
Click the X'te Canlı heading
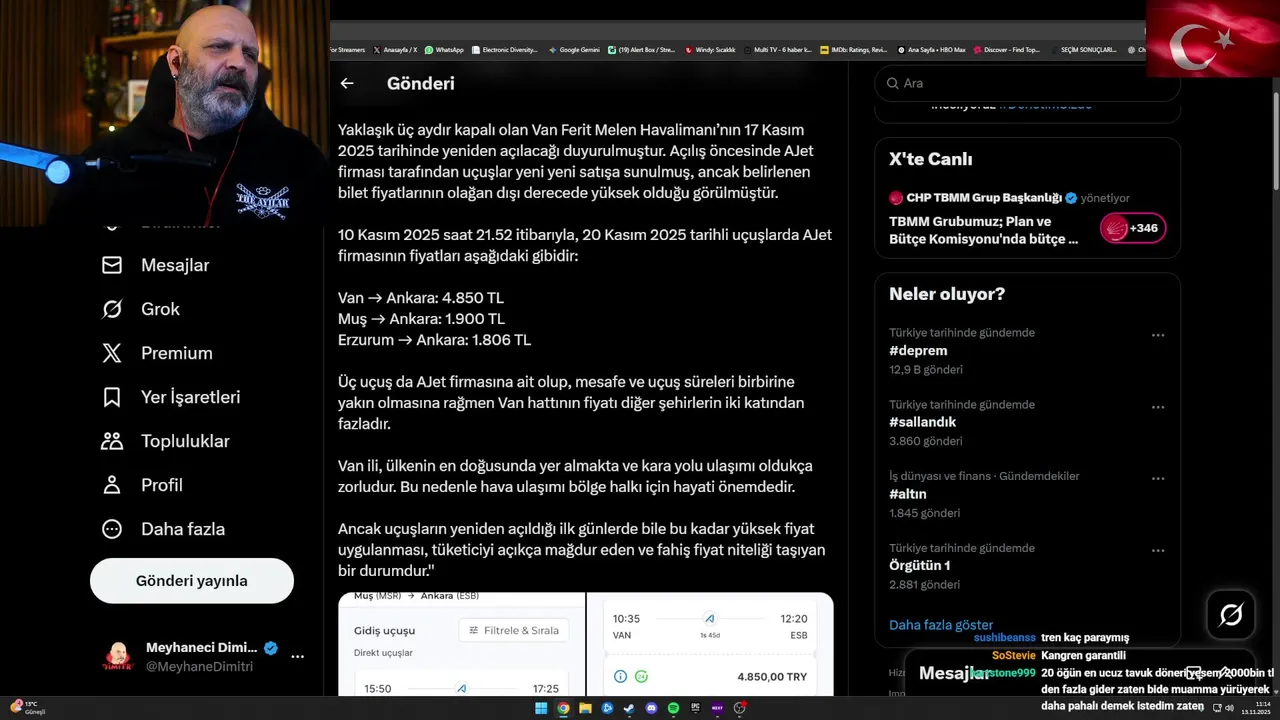click(x=930, y=159)
